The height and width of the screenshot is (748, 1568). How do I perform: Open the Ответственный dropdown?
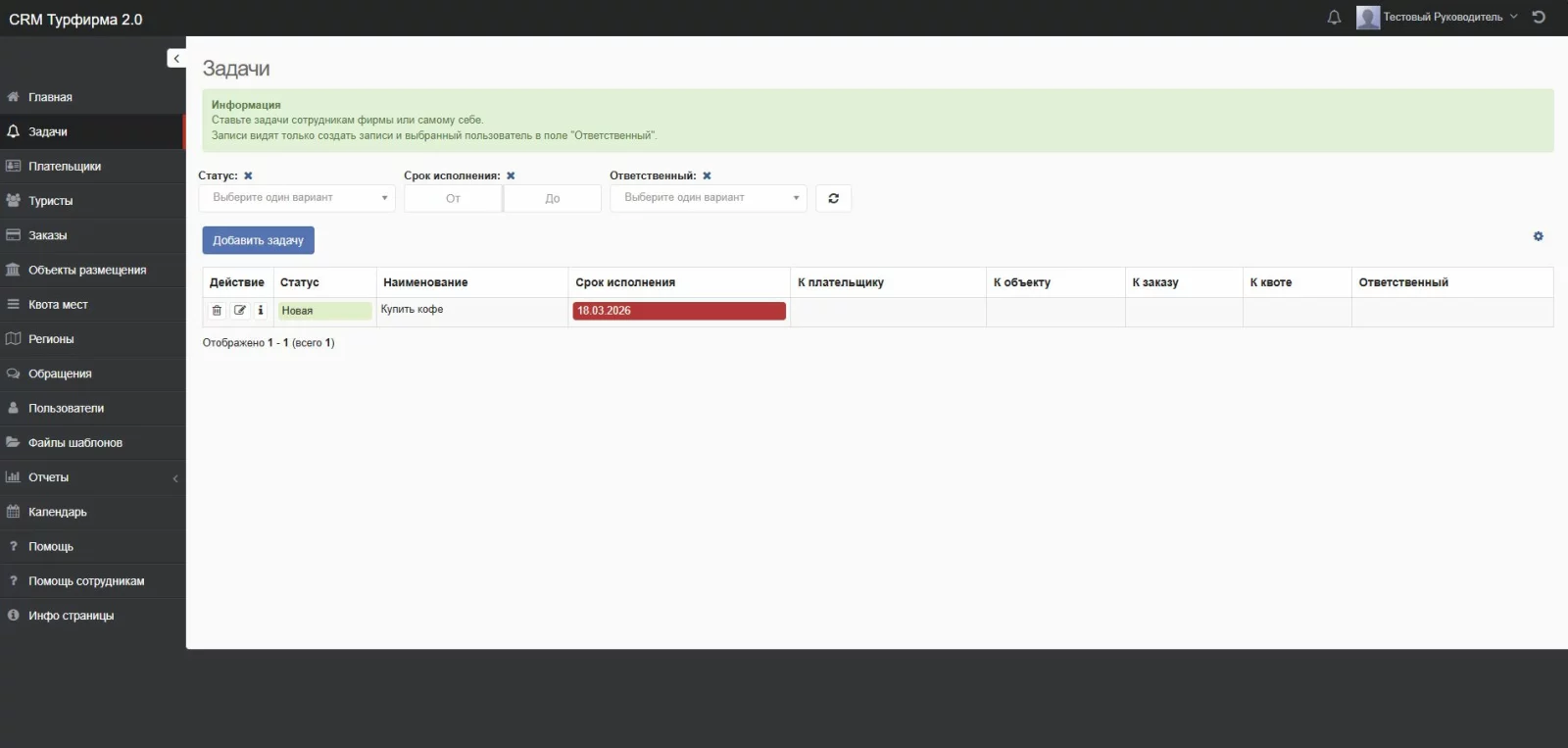click(x=709, y=198)
